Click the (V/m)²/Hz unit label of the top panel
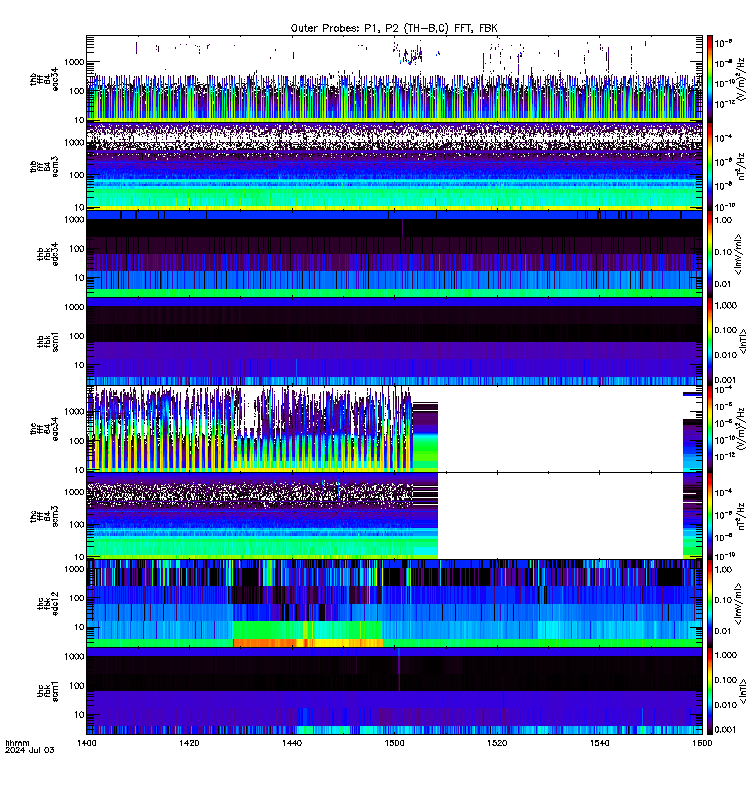Image resolution: width=750 pixels, height=800 pixels. pyautogui.click(x=742, y=79)
